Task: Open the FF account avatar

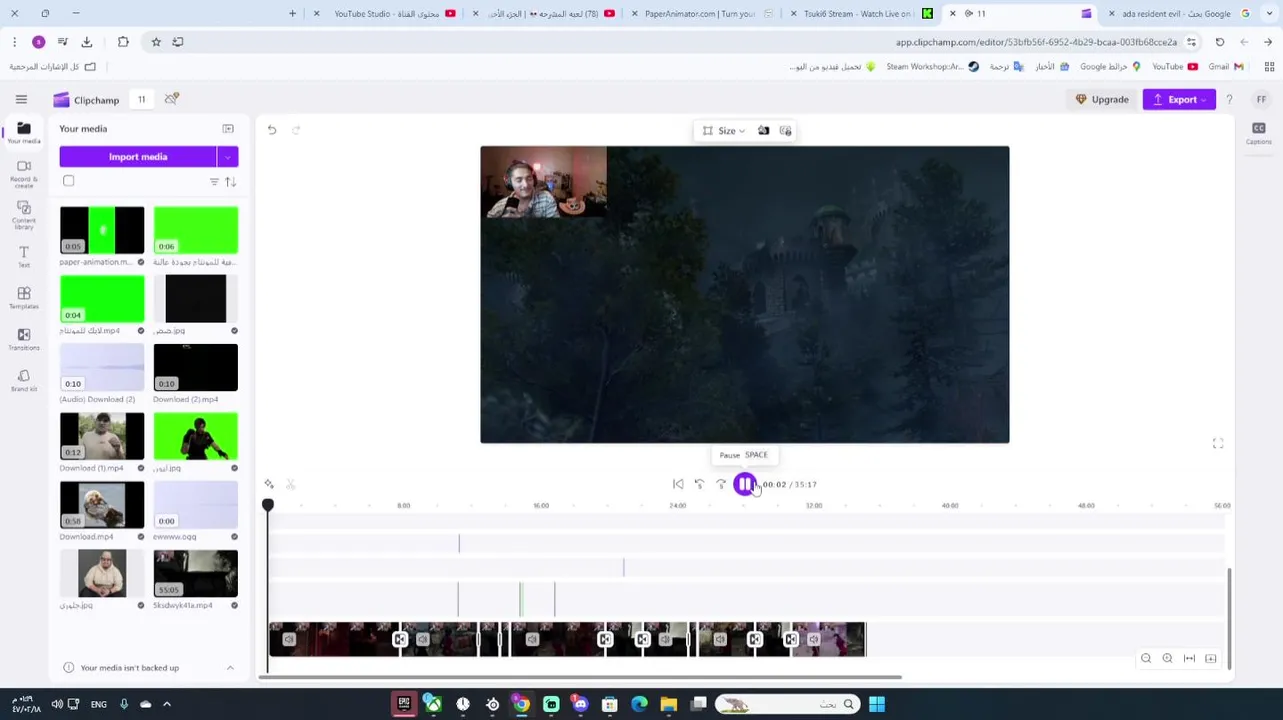Action: (x=1261, y=99)
